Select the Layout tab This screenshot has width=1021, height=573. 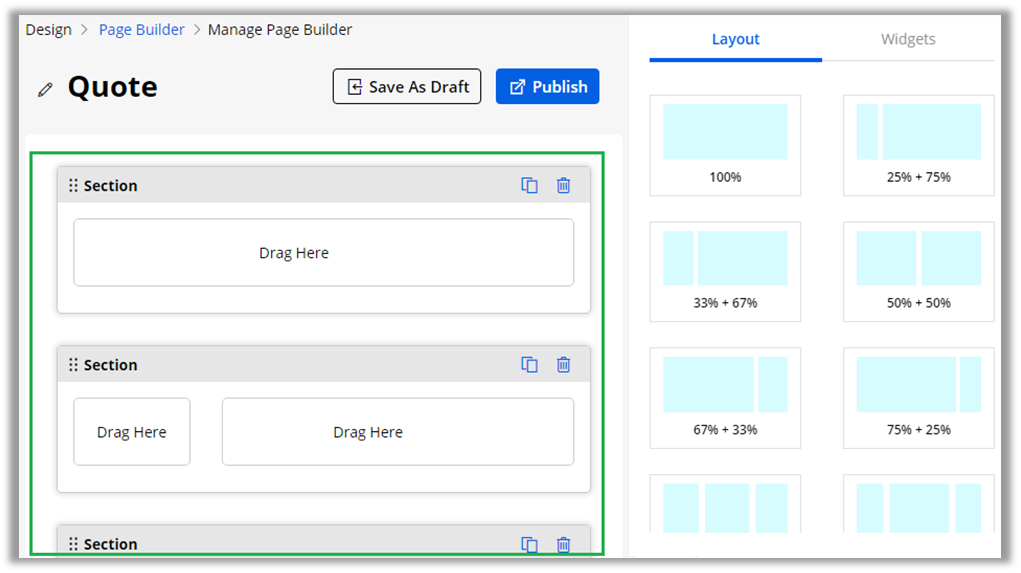coord(735,39)
